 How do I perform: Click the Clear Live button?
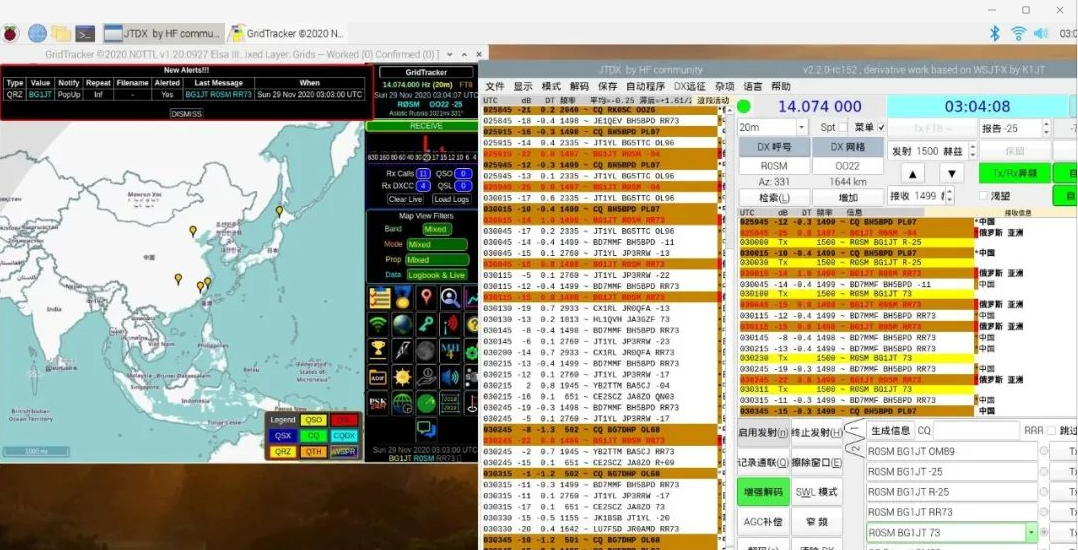406,199
